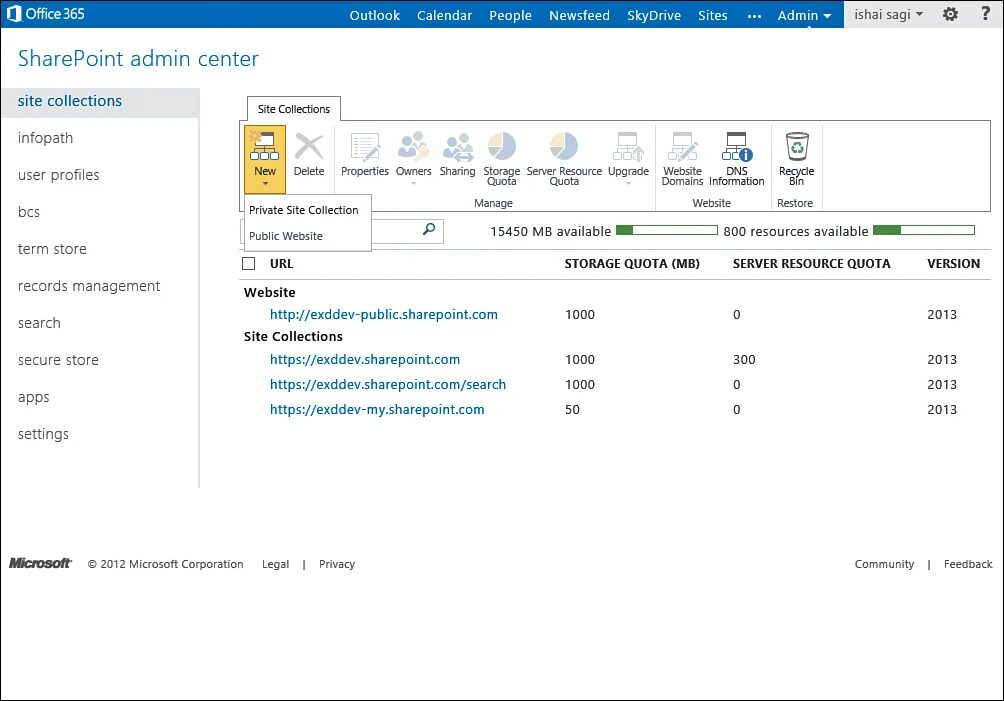Click the help question mark
Screen dimensions: 1004x701
pyautogui.click(x=985, y=13)
